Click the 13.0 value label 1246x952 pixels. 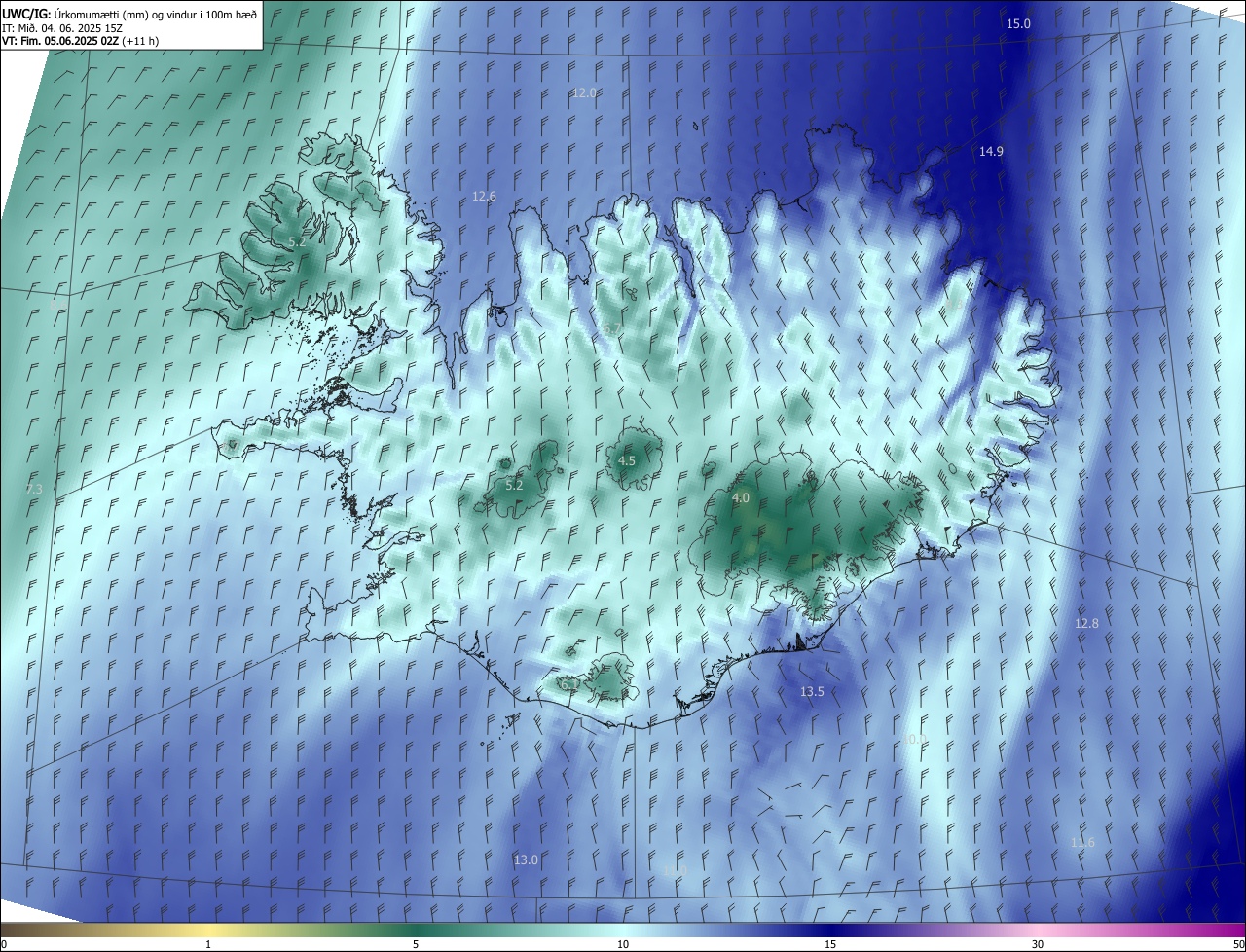click(526, 860)
